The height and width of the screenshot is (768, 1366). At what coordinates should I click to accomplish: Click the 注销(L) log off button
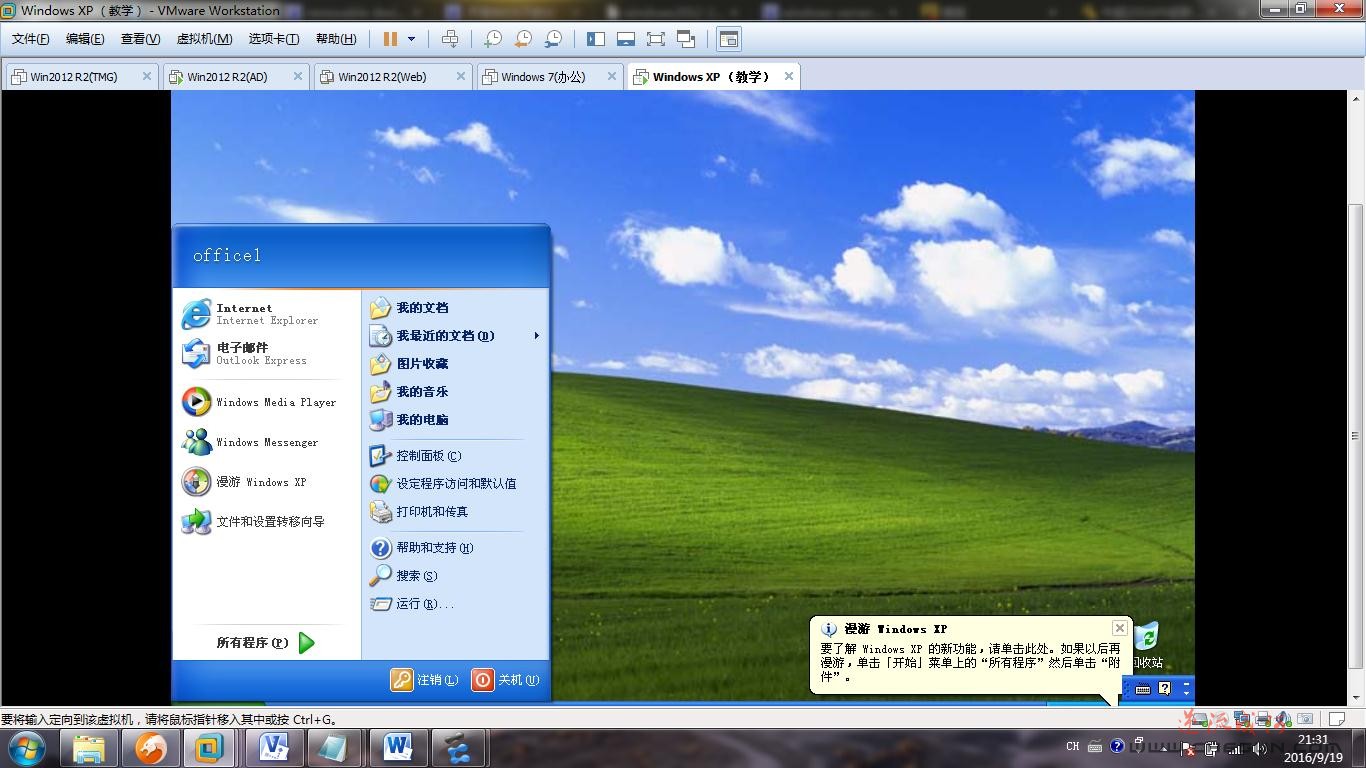[x=425, y=680]
